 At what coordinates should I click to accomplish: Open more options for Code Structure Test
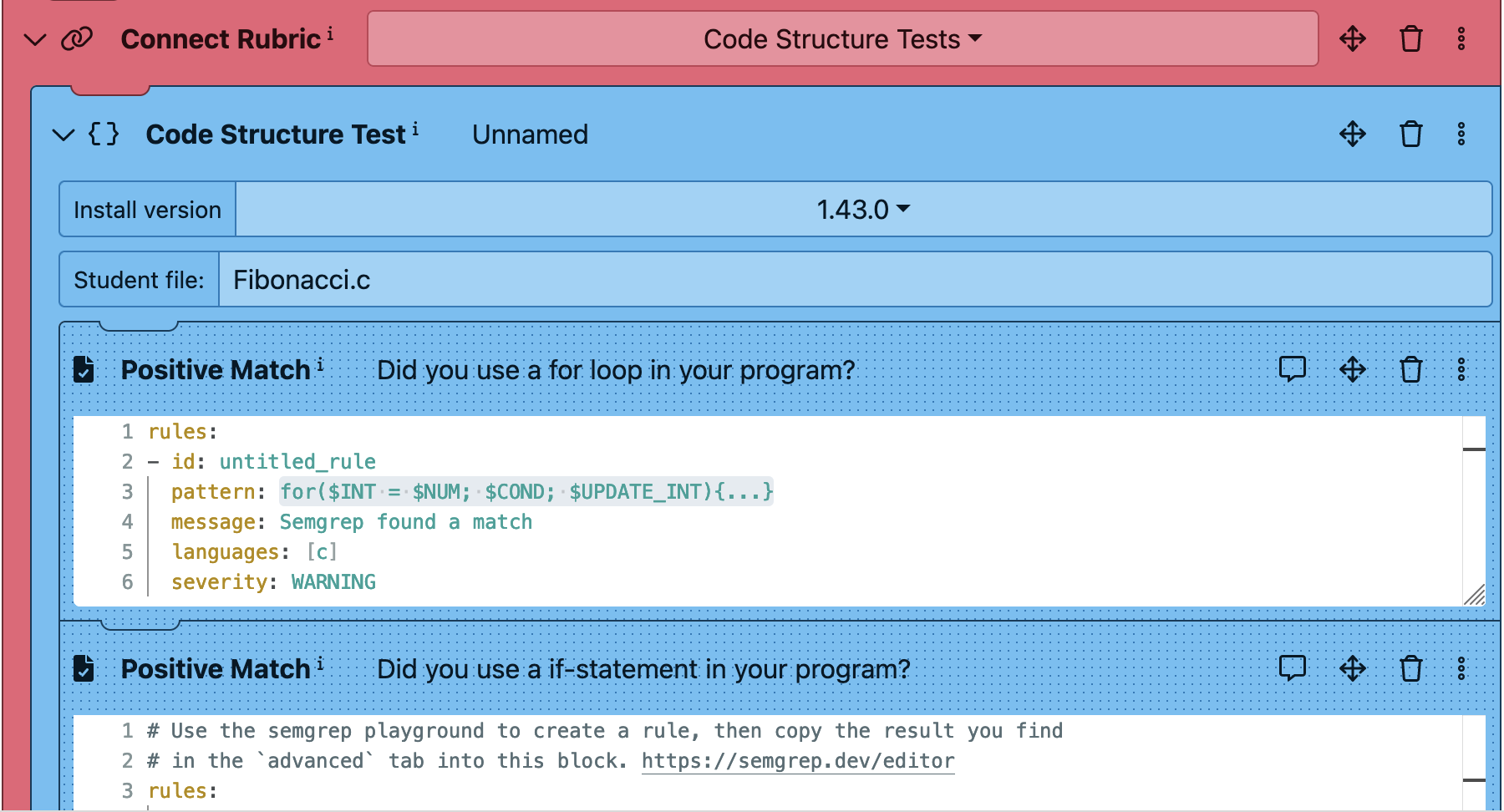pos(1461,134)
